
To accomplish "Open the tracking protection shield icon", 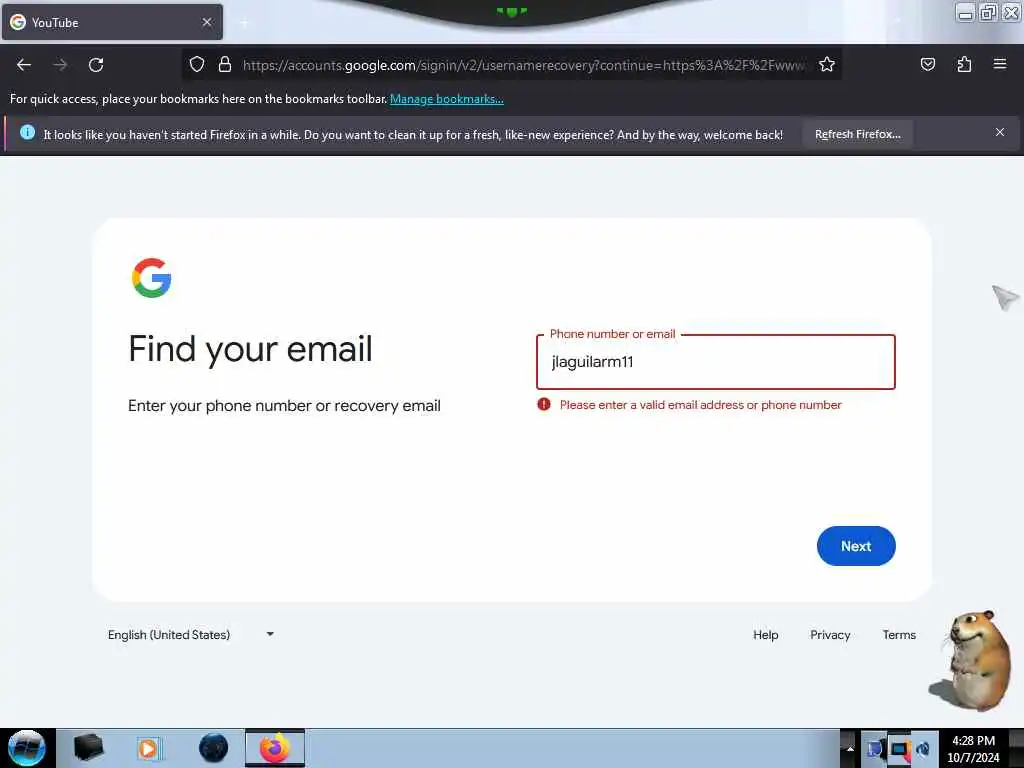I will [197, 65].
